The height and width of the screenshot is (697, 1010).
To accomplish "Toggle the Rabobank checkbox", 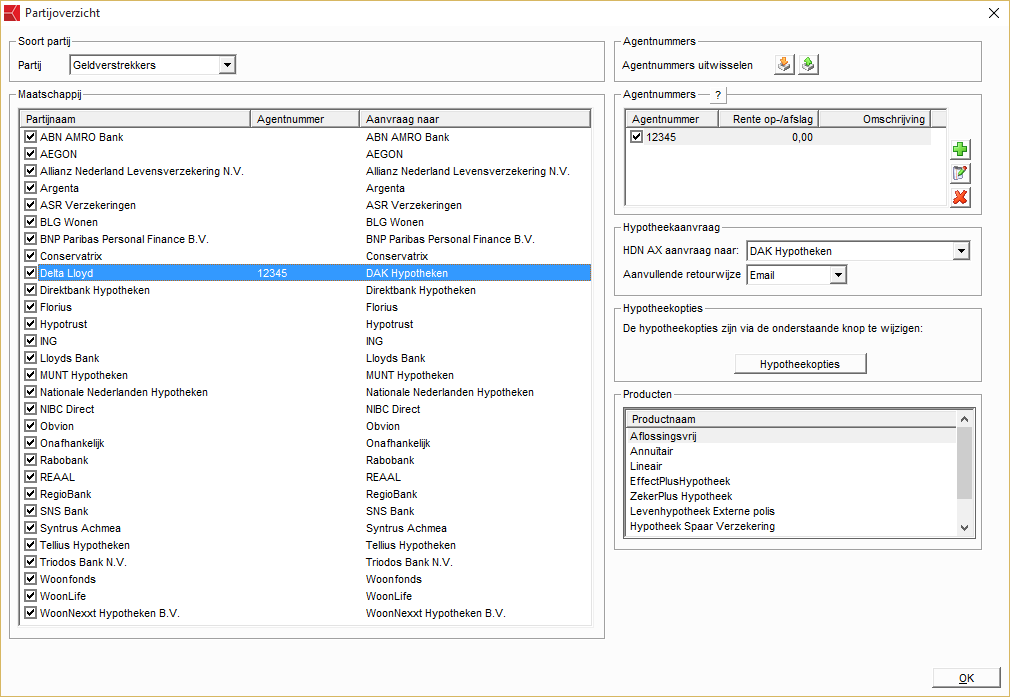I will click(30, 460).
